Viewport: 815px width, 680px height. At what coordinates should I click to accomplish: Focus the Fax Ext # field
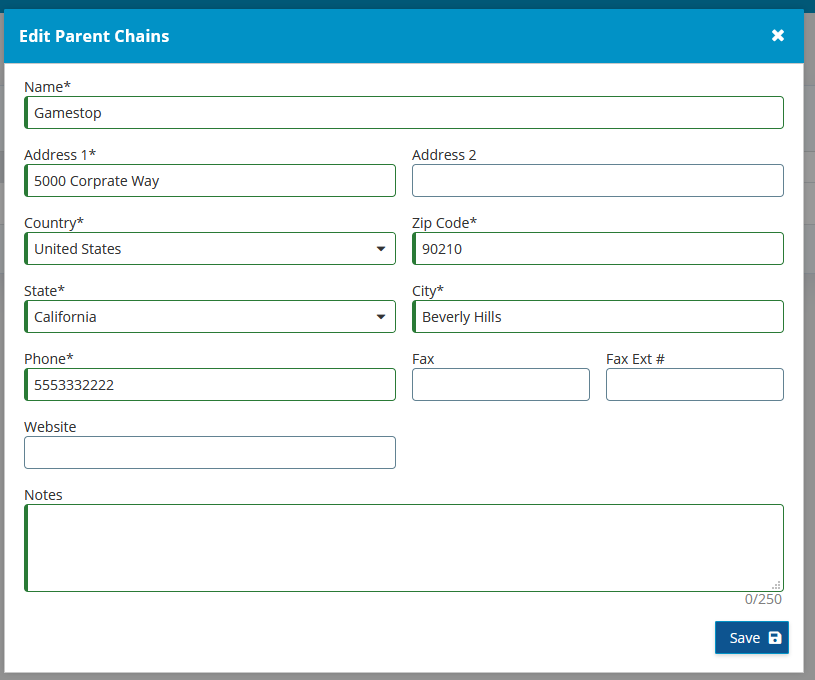(694, 385)
